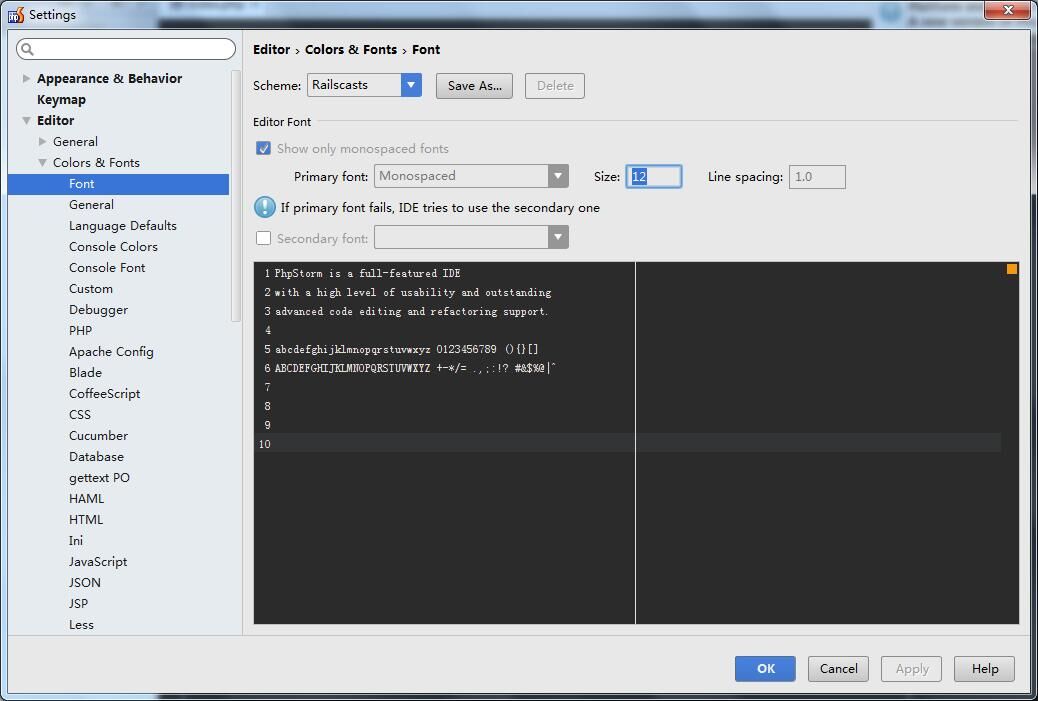Select CSS color settings
Viewport: 1038px width, 701px height.
tap(79, 414)
